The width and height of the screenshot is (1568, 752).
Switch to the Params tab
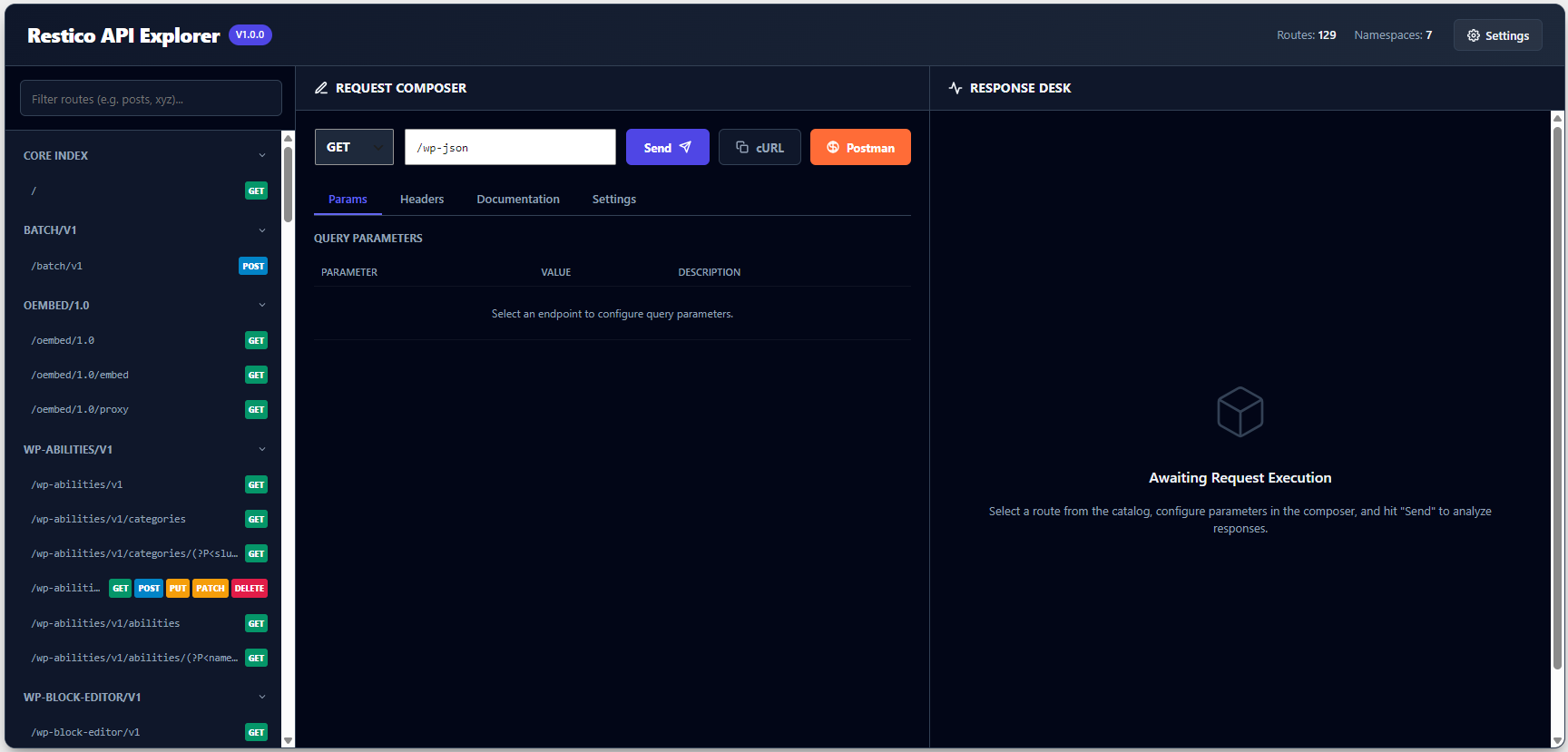(348, 199)
